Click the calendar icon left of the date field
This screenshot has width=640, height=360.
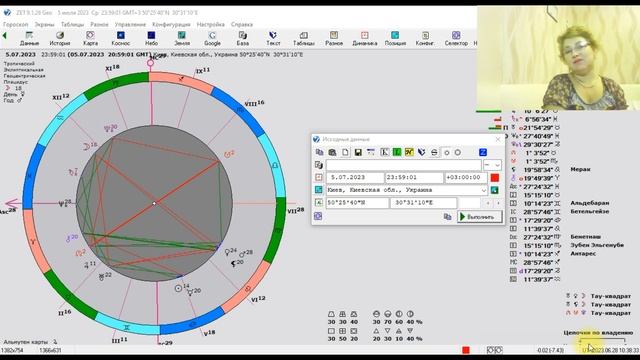(x=318, y=178)
